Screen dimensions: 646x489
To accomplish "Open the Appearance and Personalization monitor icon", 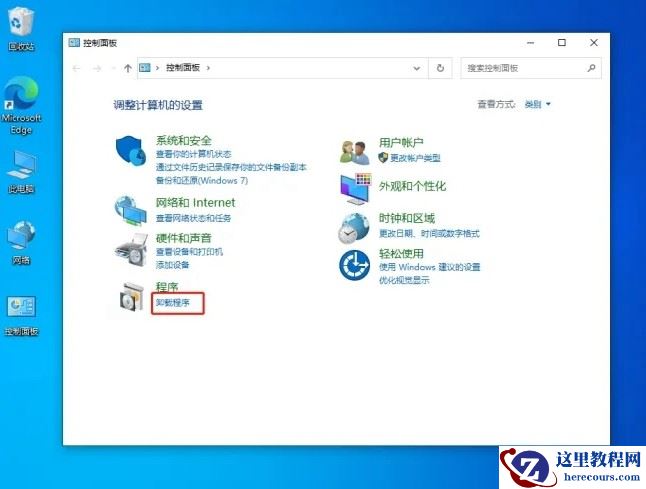I will 356,189.
